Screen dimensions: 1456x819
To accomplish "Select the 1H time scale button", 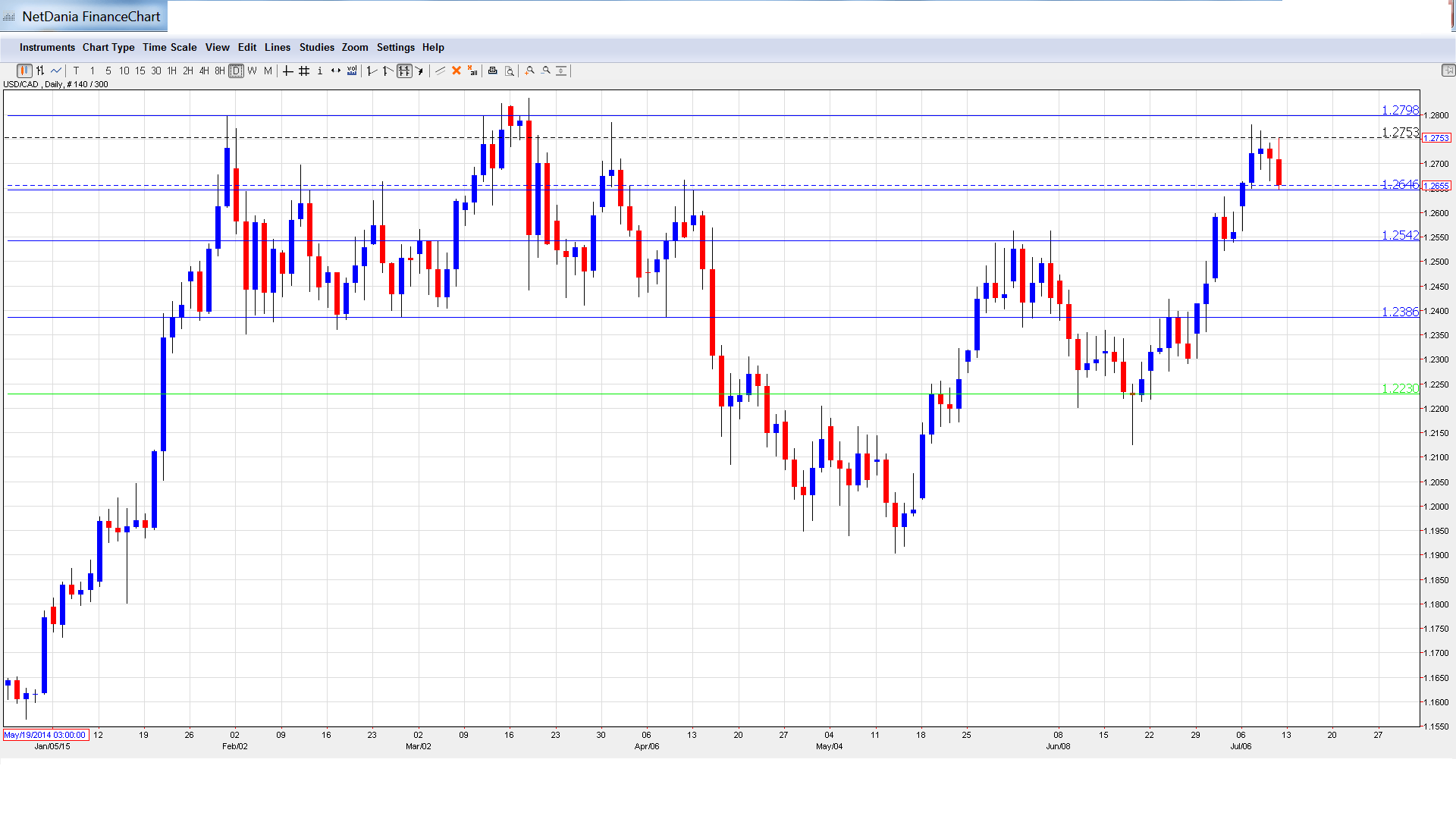I will tap(172, 71).
